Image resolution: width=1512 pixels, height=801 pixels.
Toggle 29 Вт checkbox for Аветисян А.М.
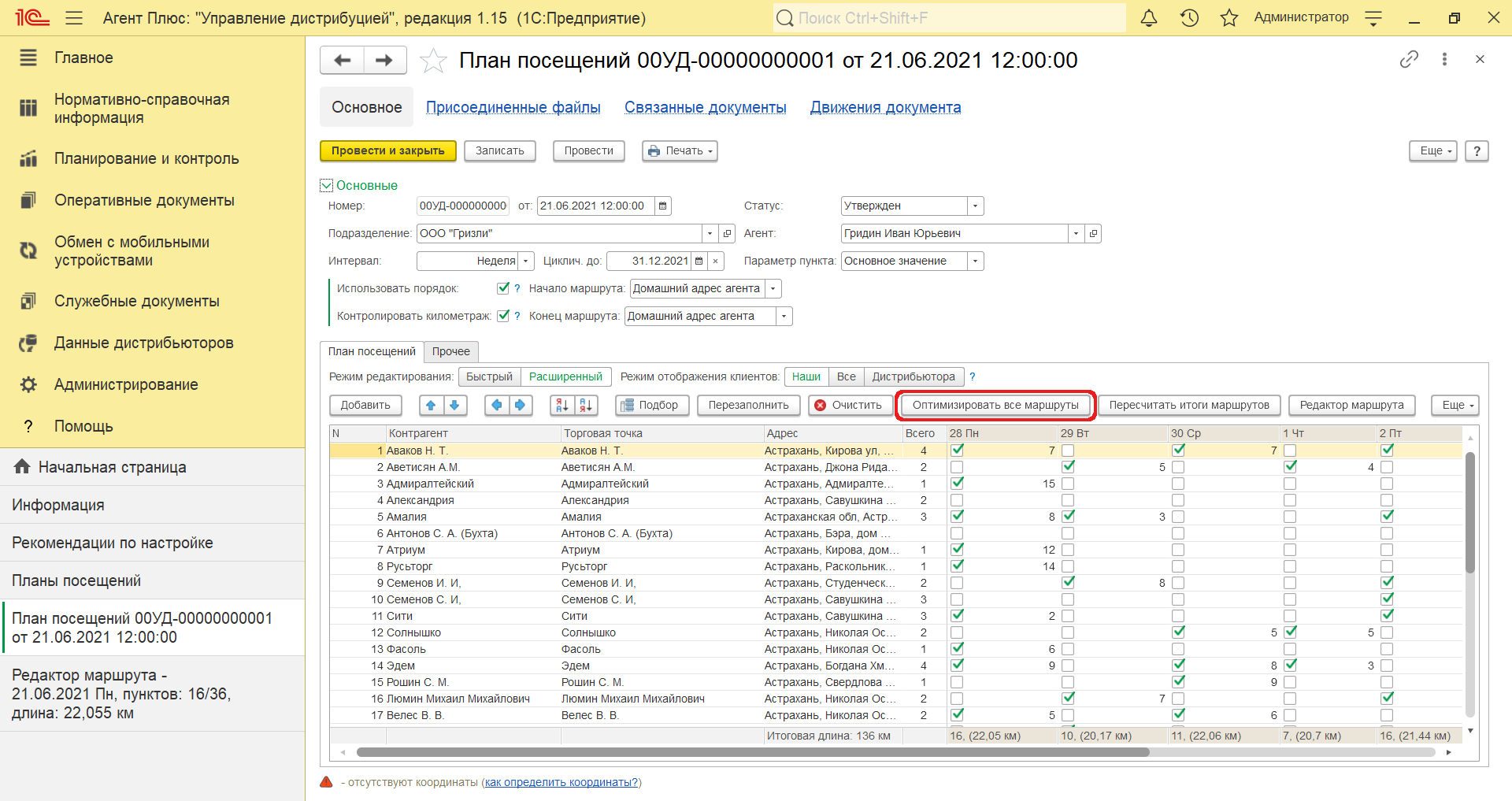1068,467
